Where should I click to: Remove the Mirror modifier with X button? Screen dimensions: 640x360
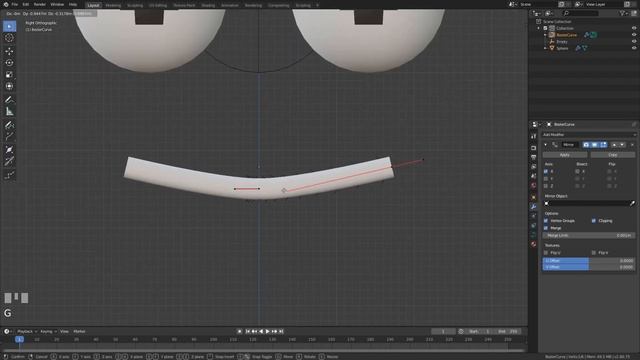click(632, 144)
